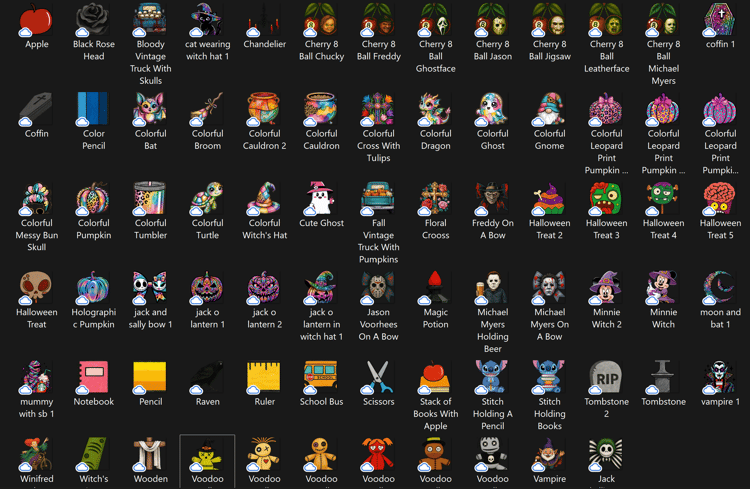
Task: Select Bloody Vintage Truck With Skulls
Action: (150, 20)
